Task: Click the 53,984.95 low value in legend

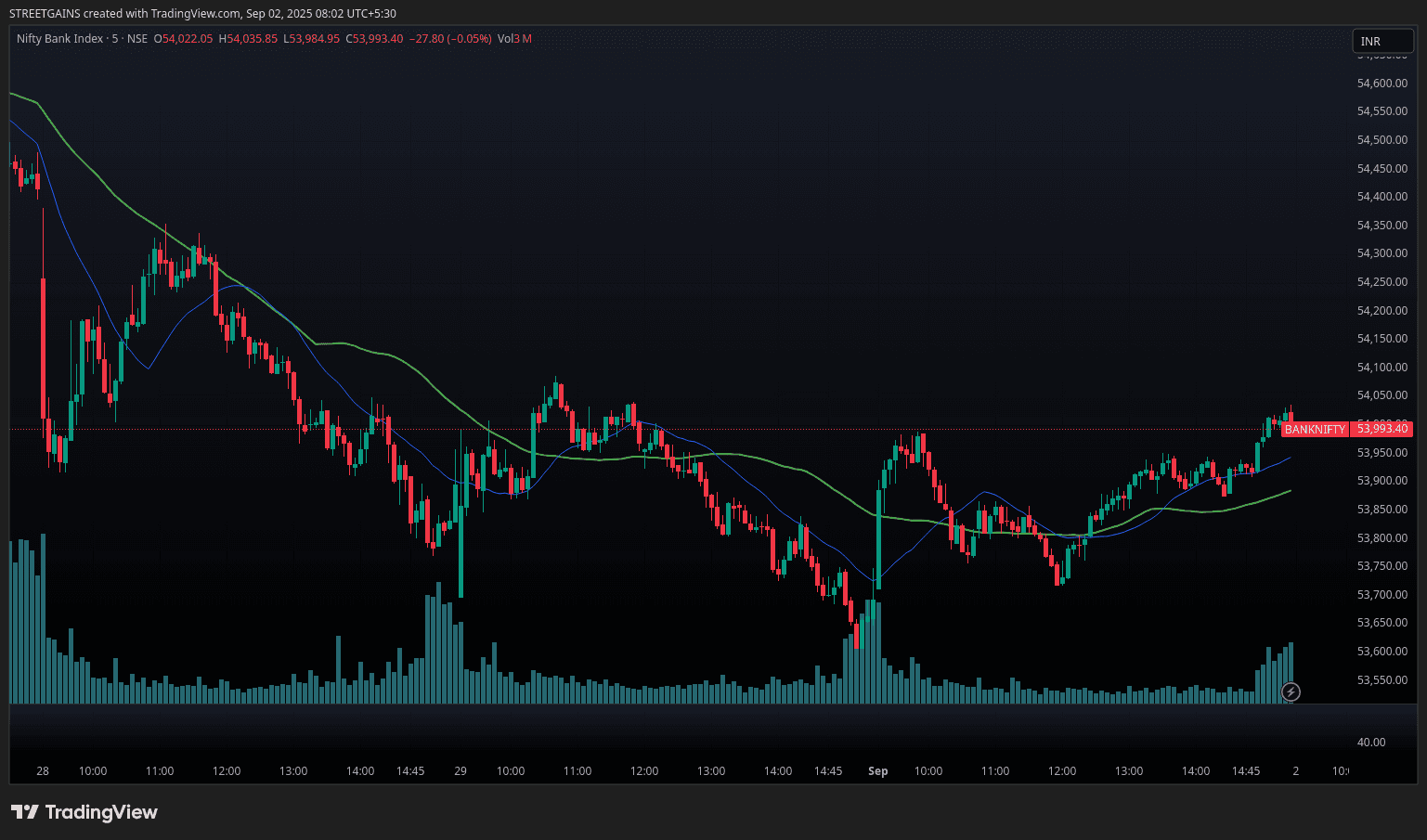Action: (x=316, y=39)
